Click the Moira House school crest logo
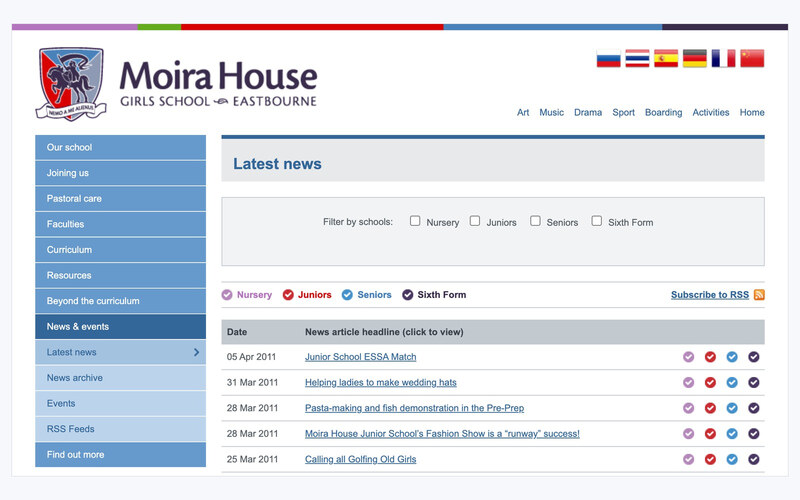Image resolution: width=800 pixels, height=500 pixels. [71, 84]
